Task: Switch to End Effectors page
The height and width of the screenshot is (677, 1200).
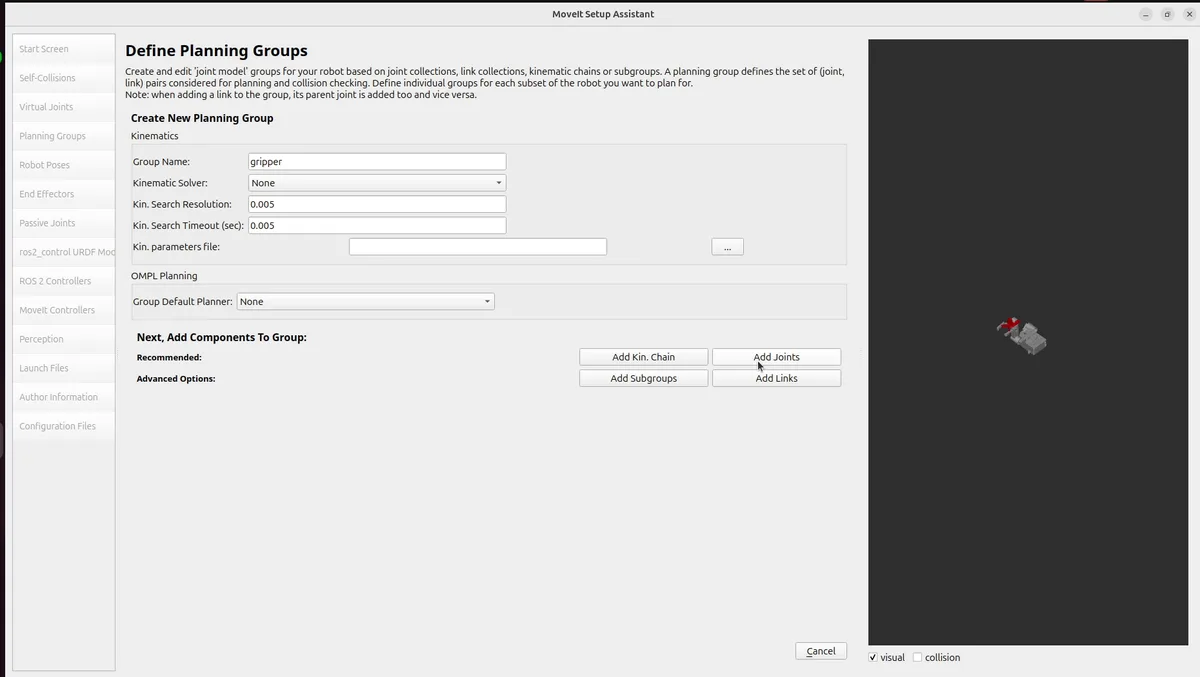Action: tap(64, 194)
